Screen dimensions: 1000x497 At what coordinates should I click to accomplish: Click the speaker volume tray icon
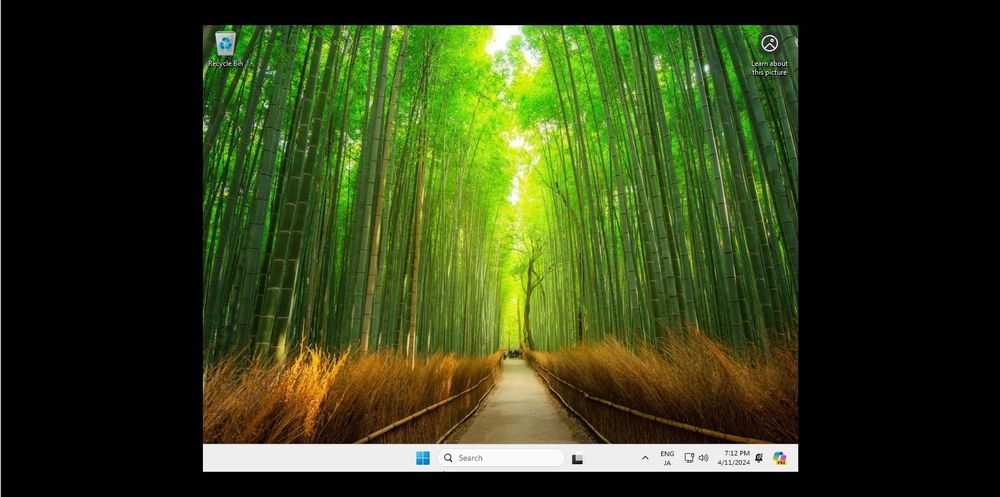(703, 458)
